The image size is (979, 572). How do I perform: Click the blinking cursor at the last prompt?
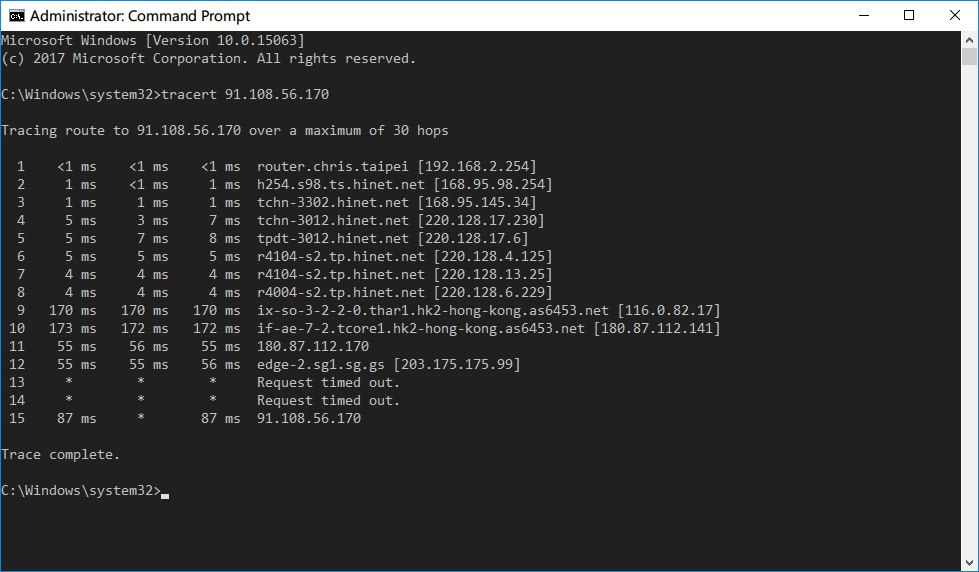point(165,492)
